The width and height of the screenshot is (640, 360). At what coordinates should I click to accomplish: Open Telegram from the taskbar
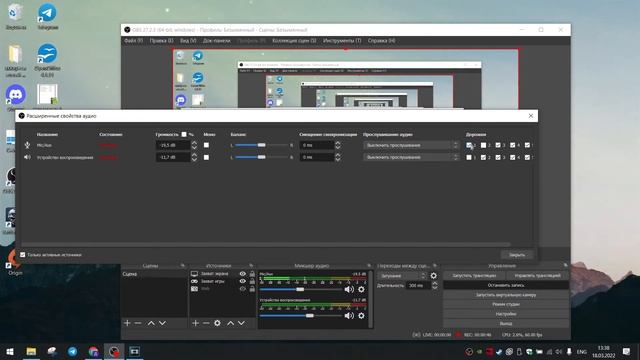point(73,351)
